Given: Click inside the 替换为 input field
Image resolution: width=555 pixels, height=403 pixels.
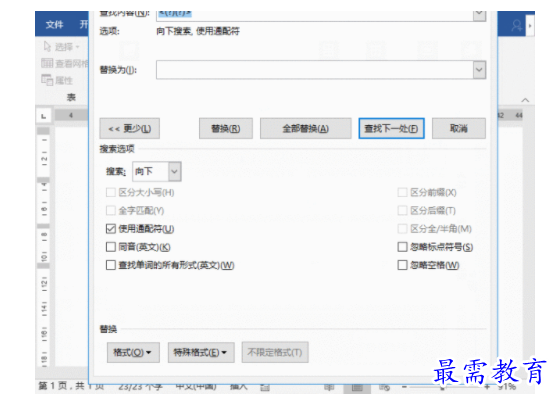Looking at the screenshot, I should [x=315, y=70].
